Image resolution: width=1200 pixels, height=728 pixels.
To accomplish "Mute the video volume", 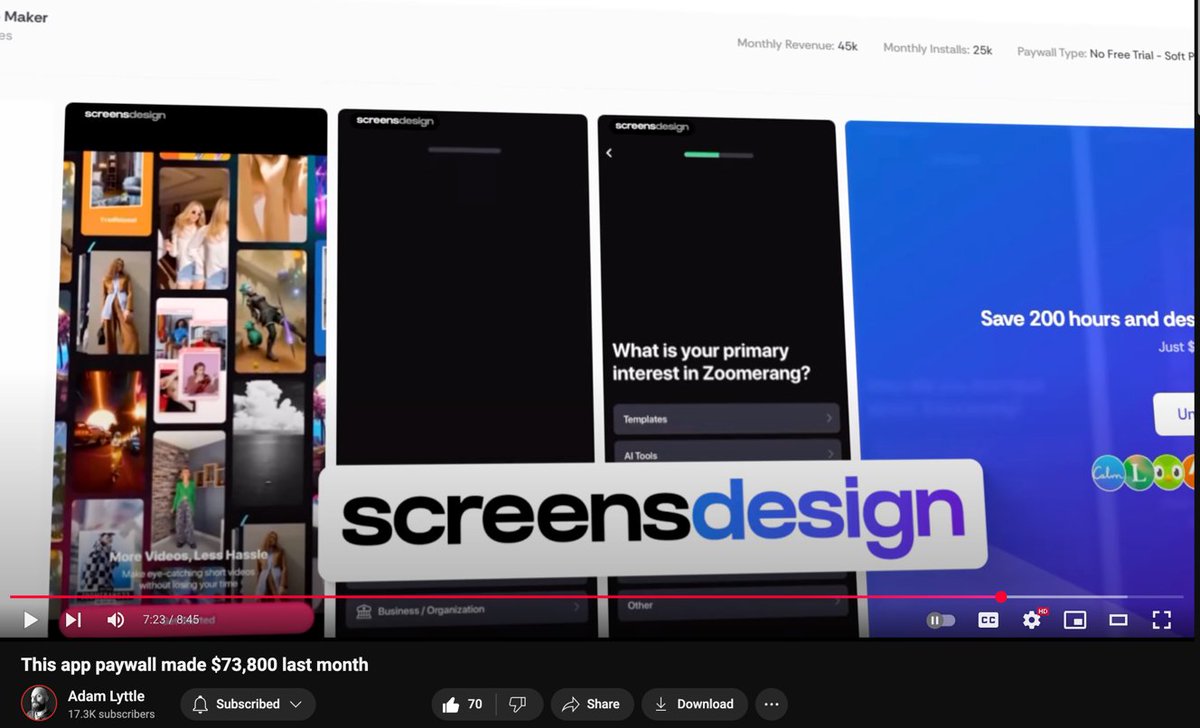I will 116,620.
